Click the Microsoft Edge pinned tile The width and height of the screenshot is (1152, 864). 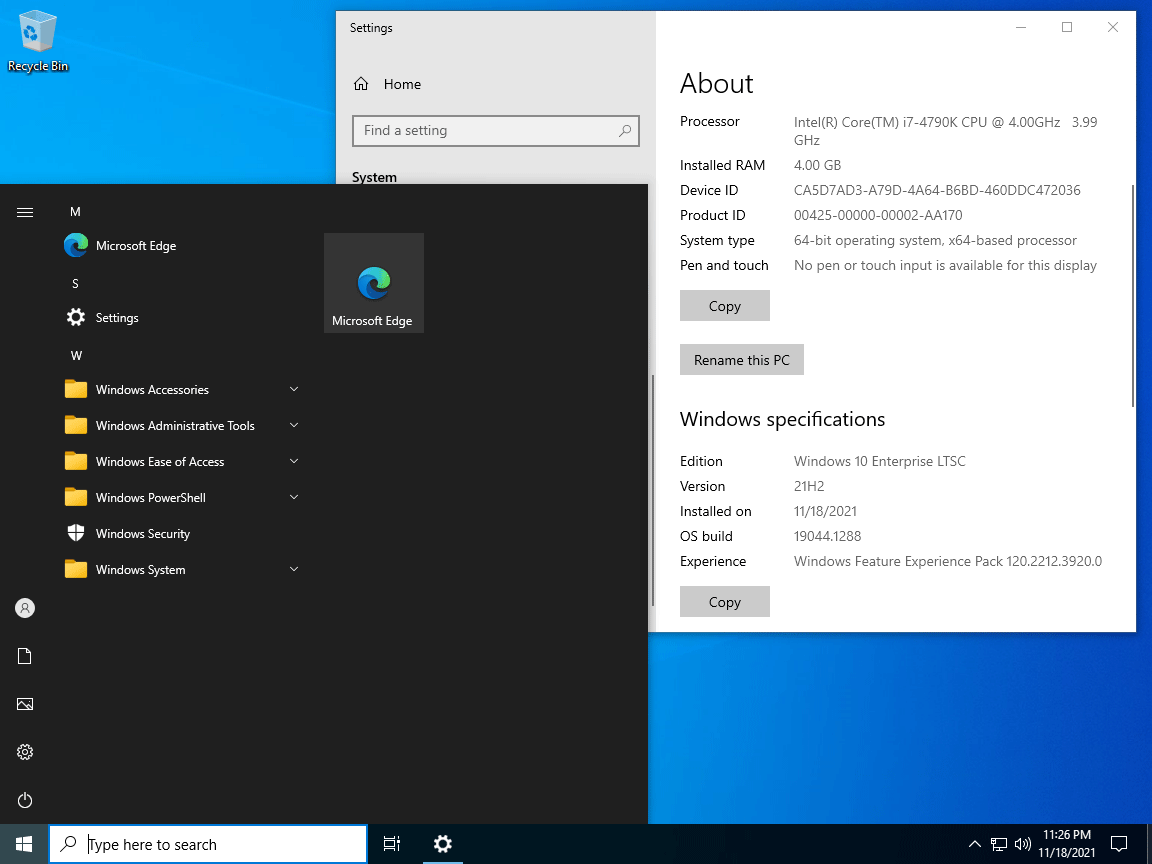(x=373, y=283)
